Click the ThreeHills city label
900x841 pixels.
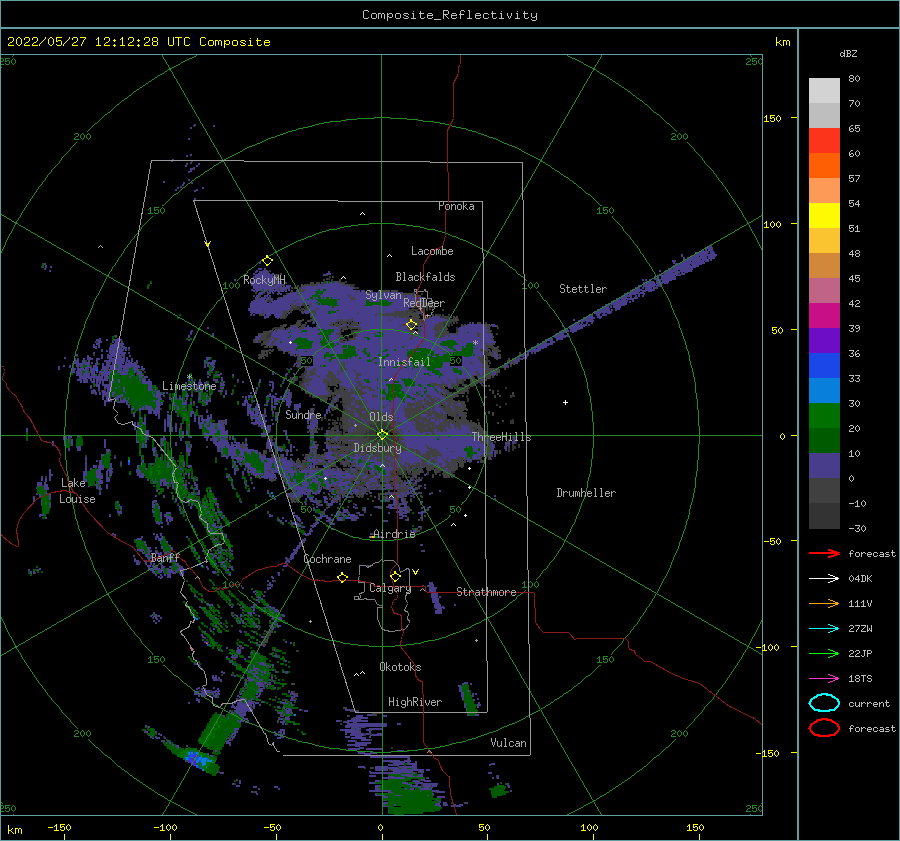501,437
